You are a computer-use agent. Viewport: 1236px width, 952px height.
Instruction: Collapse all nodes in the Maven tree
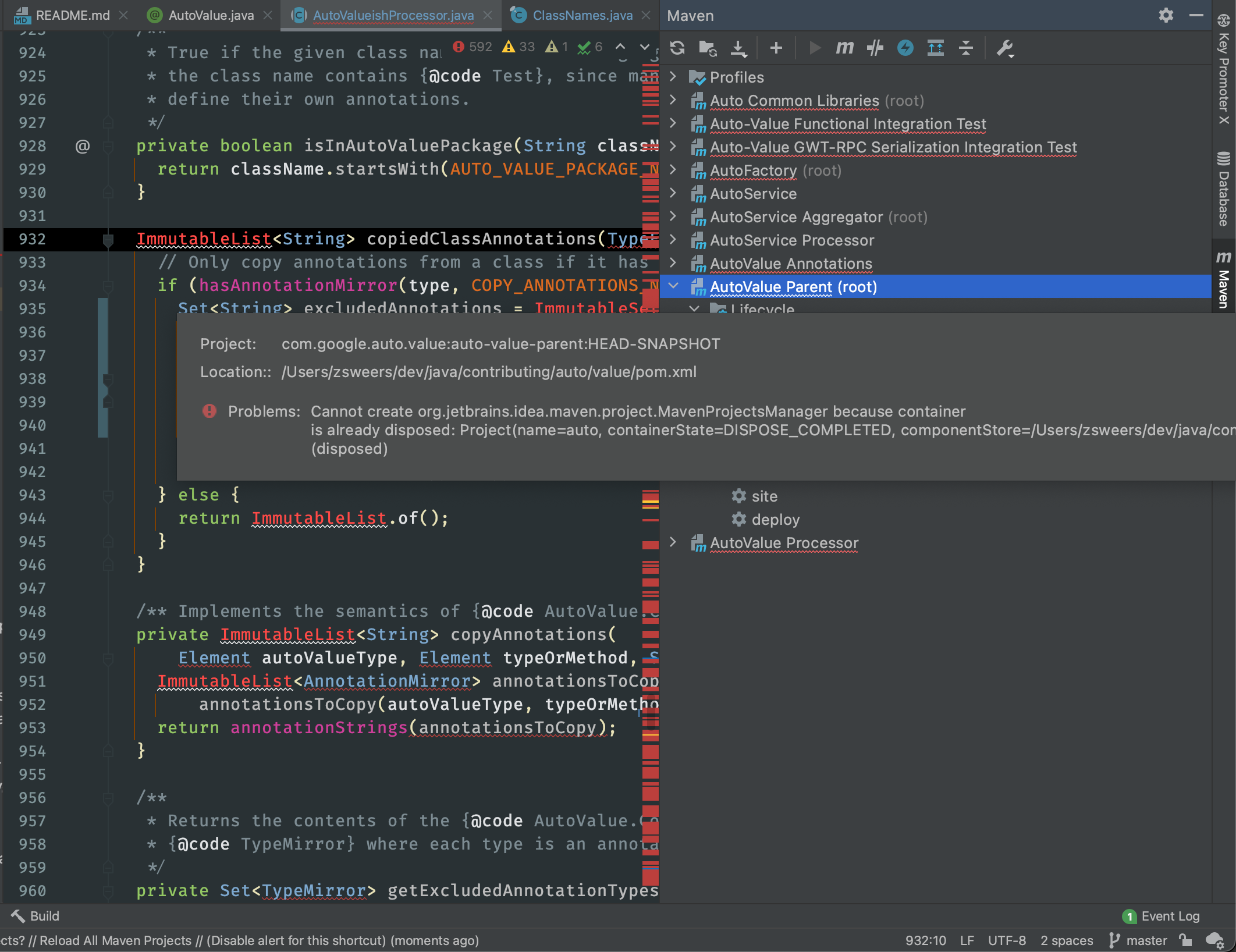(965, 48)
